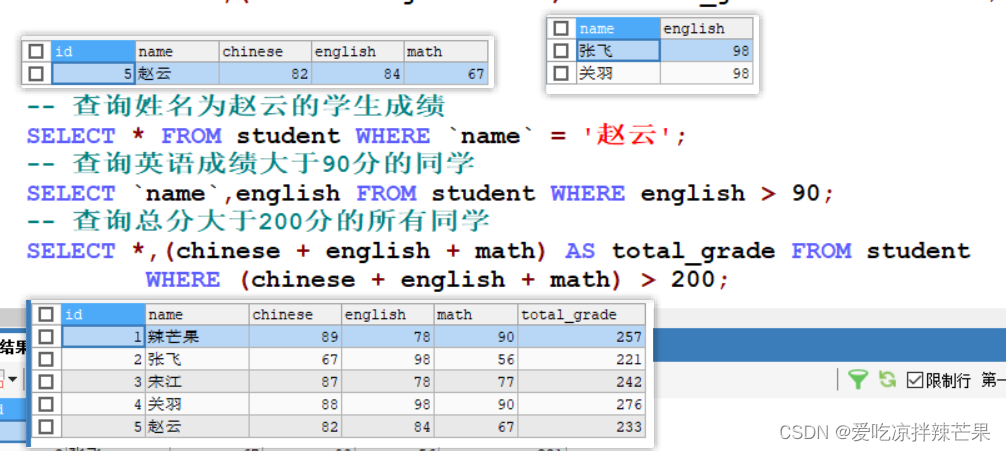Image resolution: width=1006 pixels, height=451 pixels.
Task: Select total_grade cell 257
Action: [581, 337]
